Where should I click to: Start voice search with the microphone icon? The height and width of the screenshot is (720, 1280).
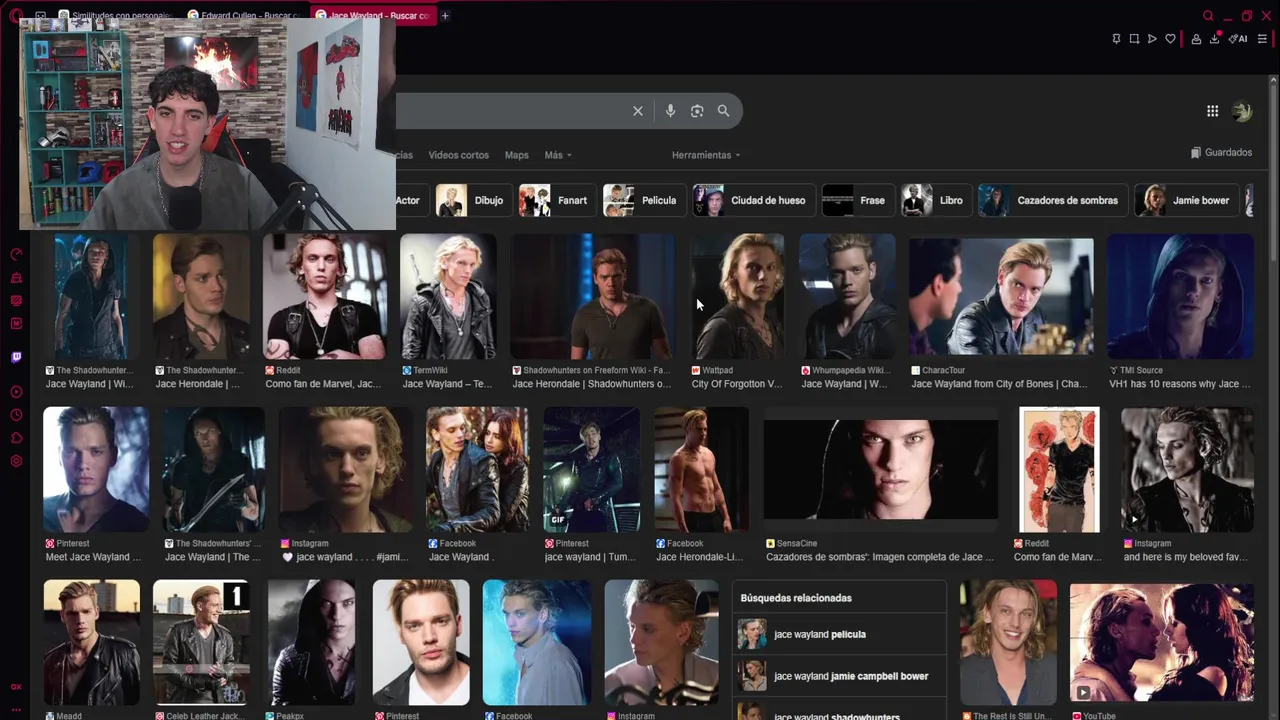[670, 111]
